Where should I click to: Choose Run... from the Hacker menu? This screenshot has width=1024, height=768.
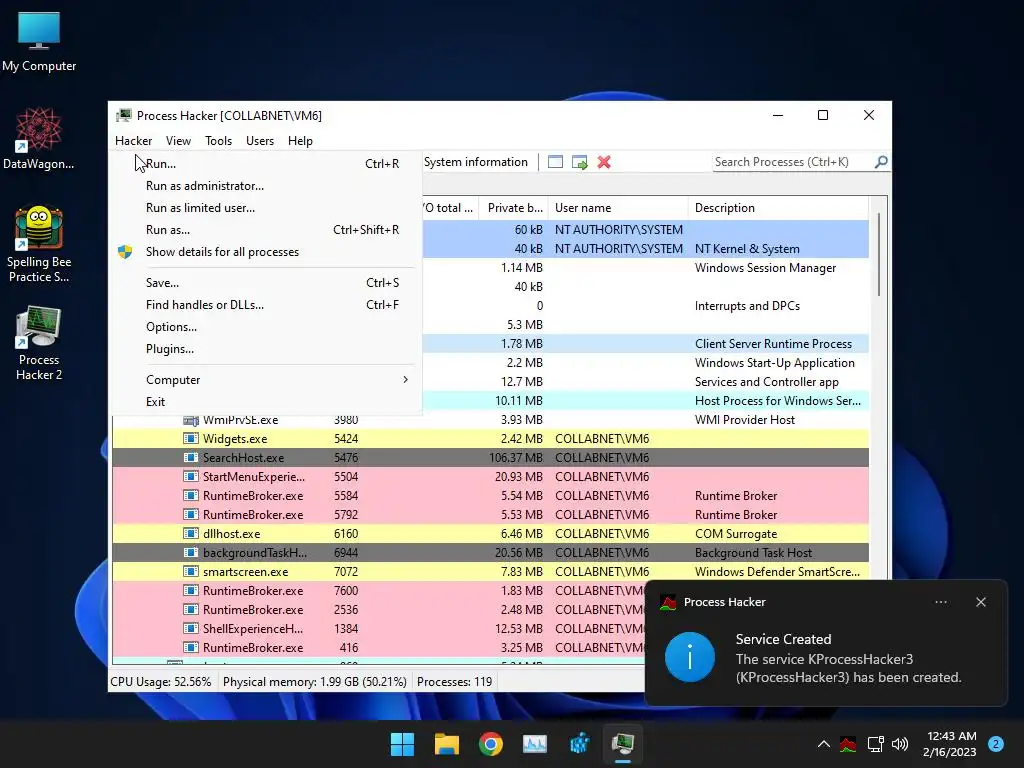tap(265, 164)
